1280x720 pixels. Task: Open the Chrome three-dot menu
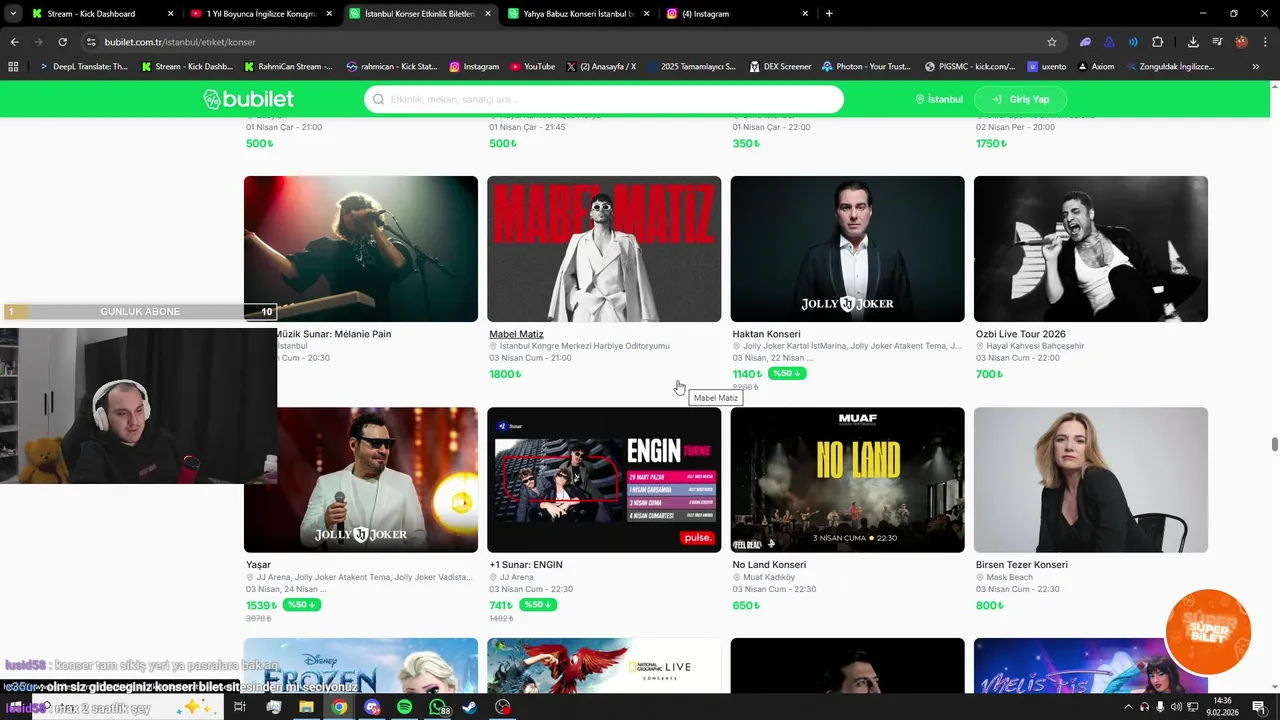click(x=1266, y=42)
